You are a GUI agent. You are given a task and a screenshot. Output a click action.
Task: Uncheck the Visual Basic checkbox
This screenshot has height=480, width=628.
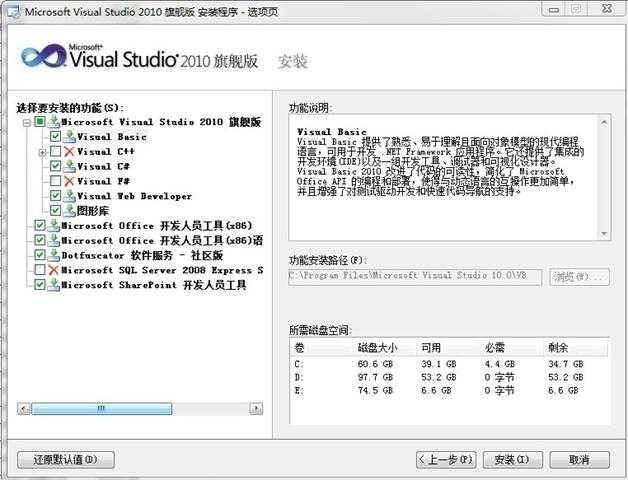pyautogui.click(x=55, y=136)
